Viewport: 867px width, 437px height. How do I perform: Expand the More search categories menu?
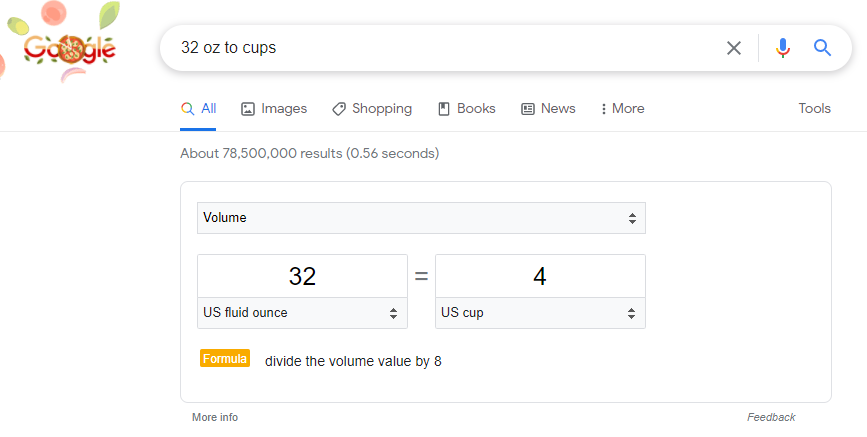pyautogui.click(x=623, y=109)
